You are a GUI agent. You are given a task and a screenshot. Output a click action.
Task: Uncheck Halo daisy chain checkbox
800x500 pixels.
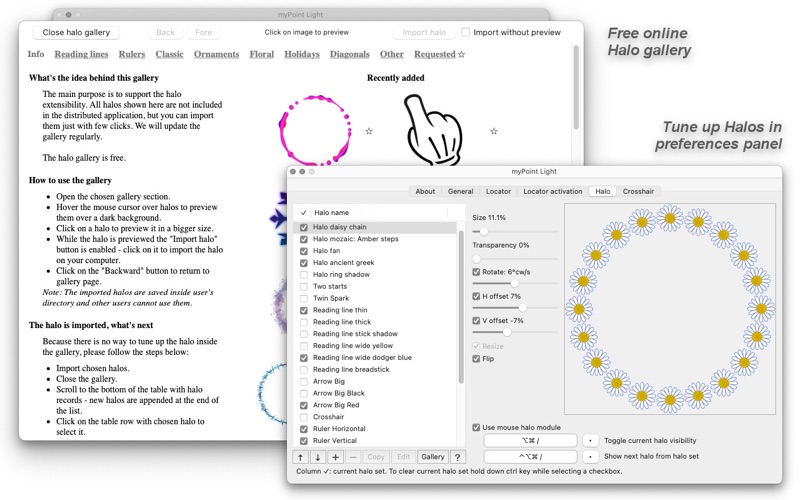[x=304, y=227]
